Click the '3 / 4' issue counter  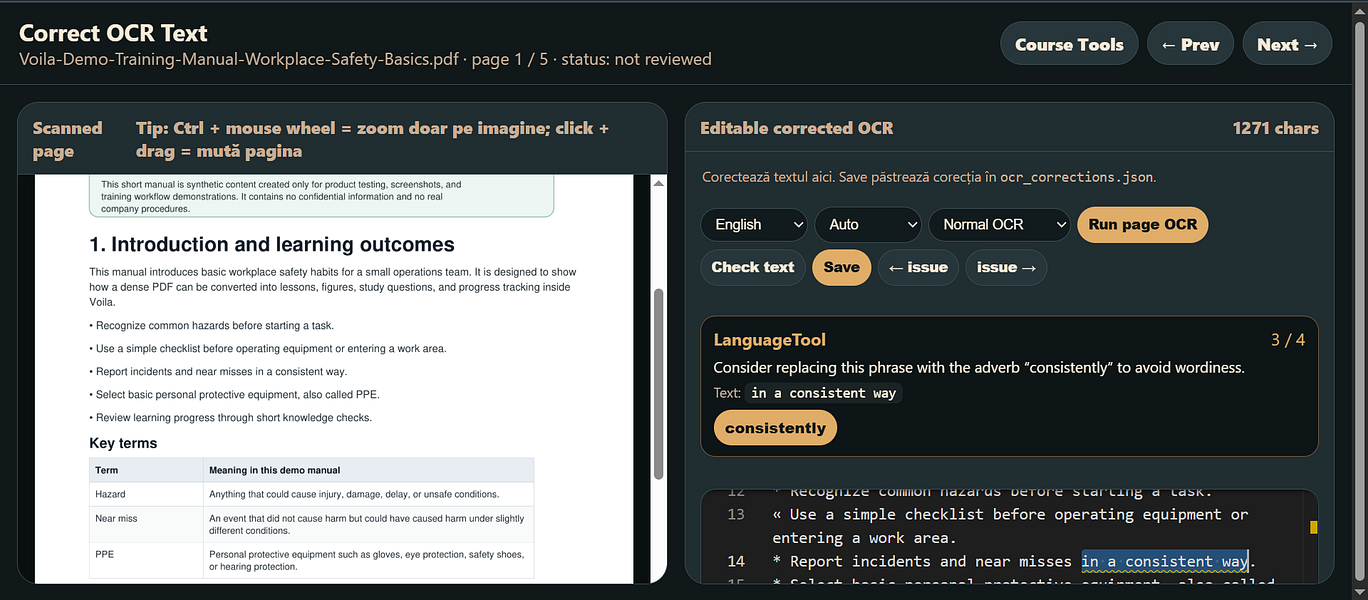[x=1287, y=340]
